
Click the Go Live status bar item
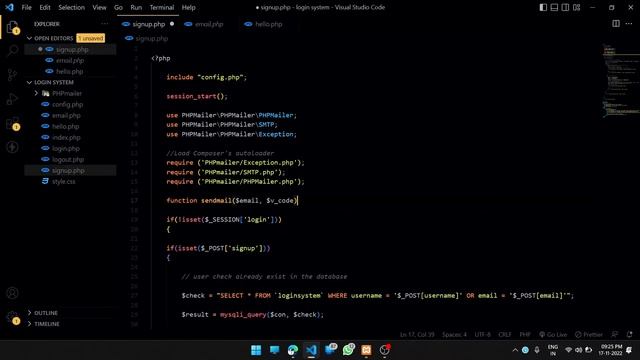point(553,334)
